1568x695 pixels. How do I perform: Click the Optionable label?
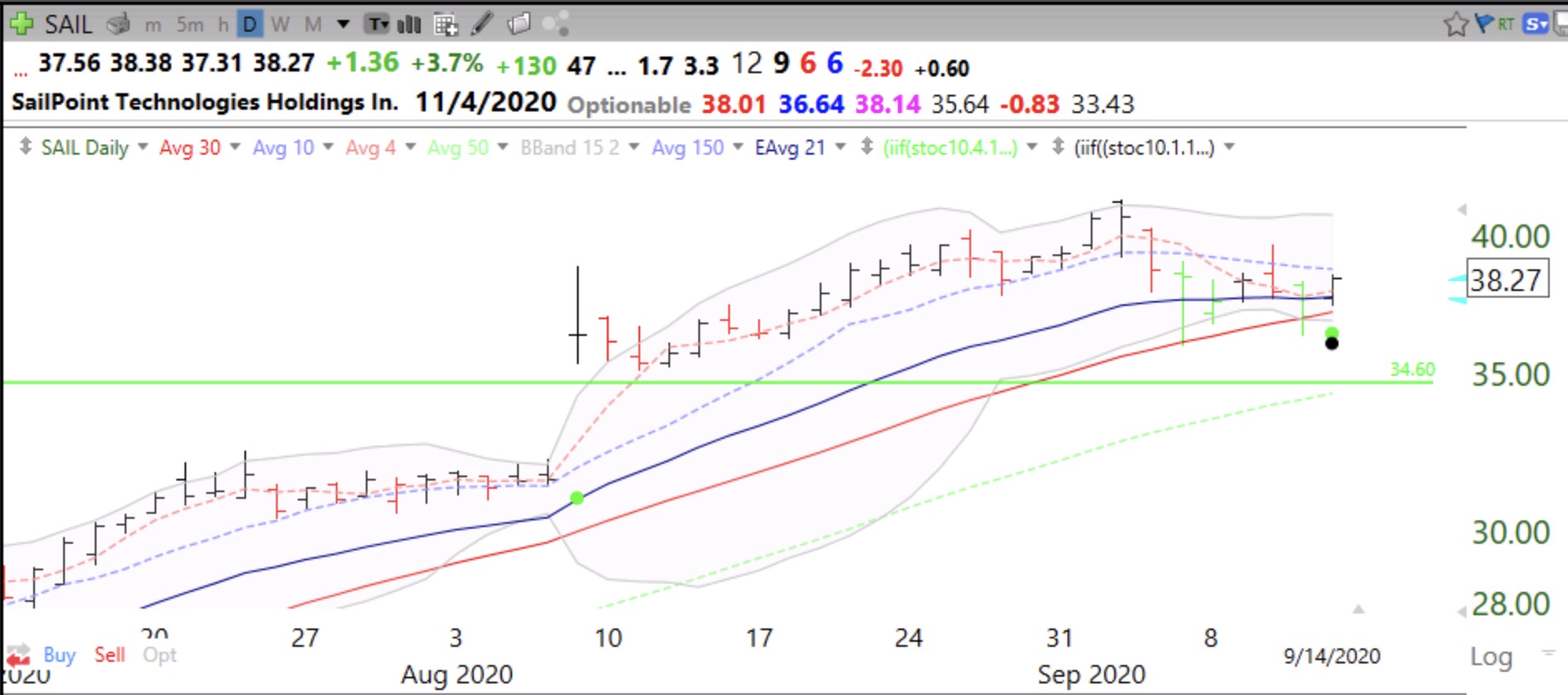[629, 105]
